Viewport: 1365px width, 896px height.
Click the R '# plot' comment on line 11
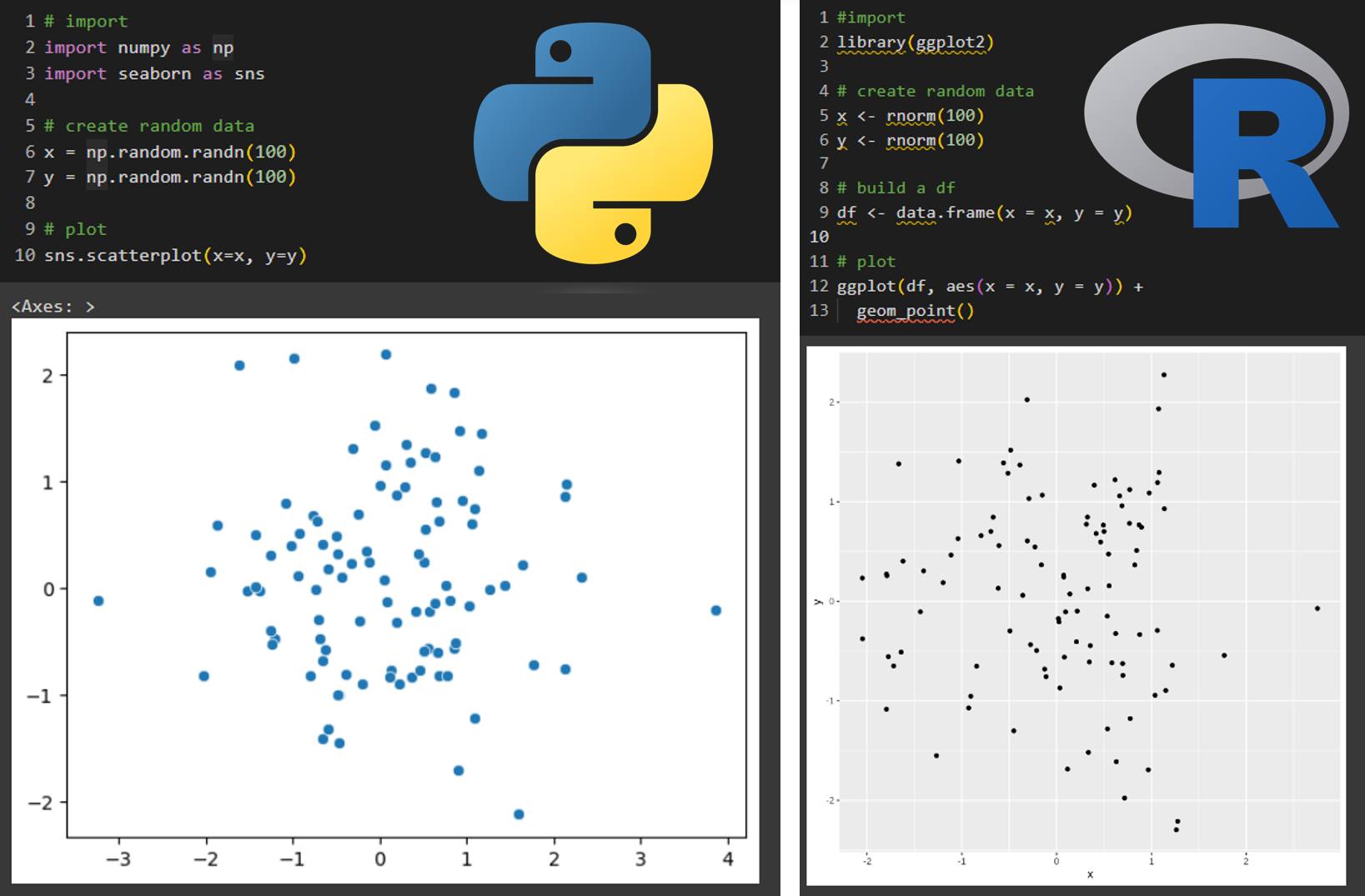click(x=866, y=262)
